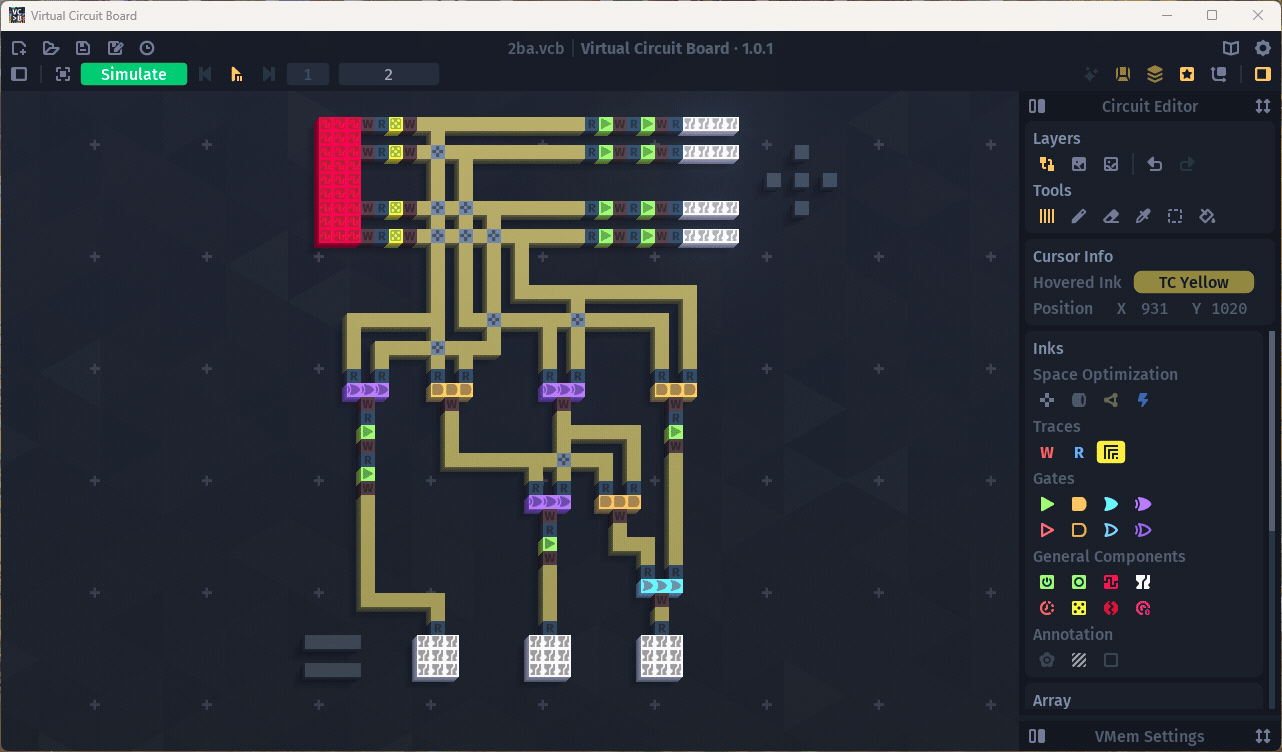
Task: Click split icon beside VMem Settings title
Action: 1037,736
